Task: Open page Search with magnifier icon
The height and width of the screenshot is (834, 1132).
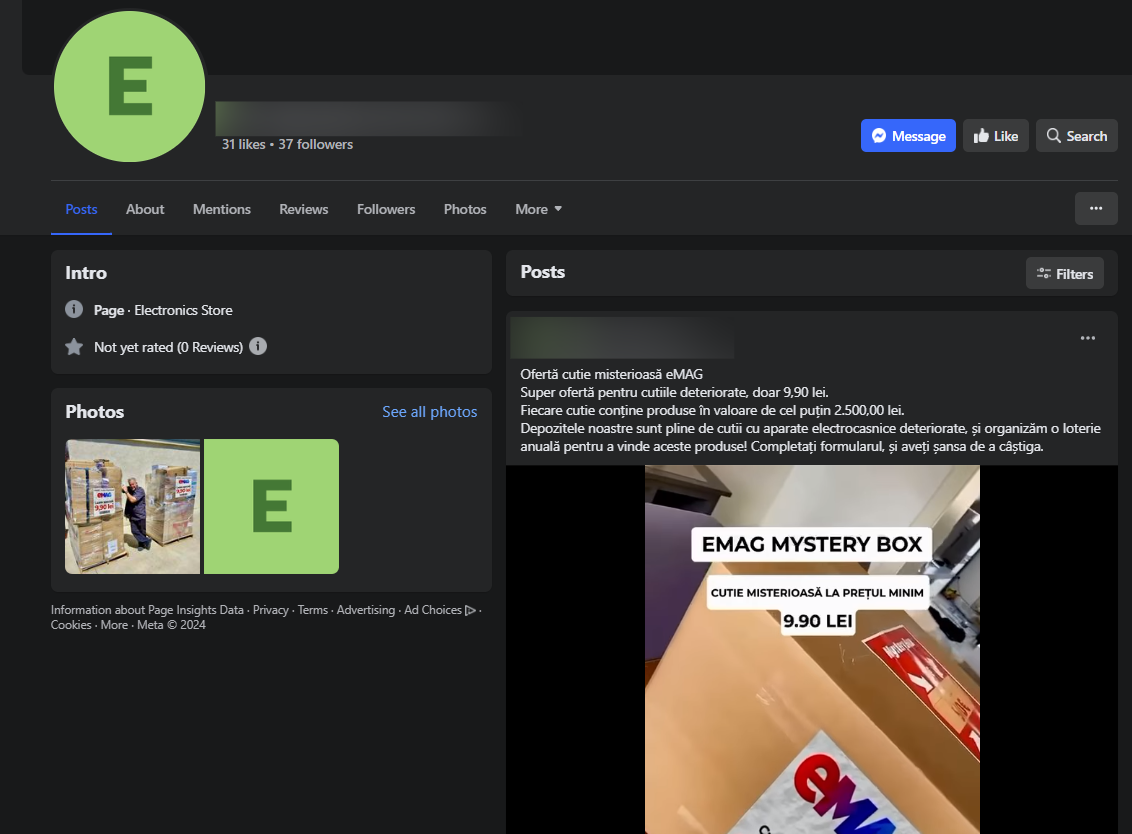Action: (x=1076, y=136)
